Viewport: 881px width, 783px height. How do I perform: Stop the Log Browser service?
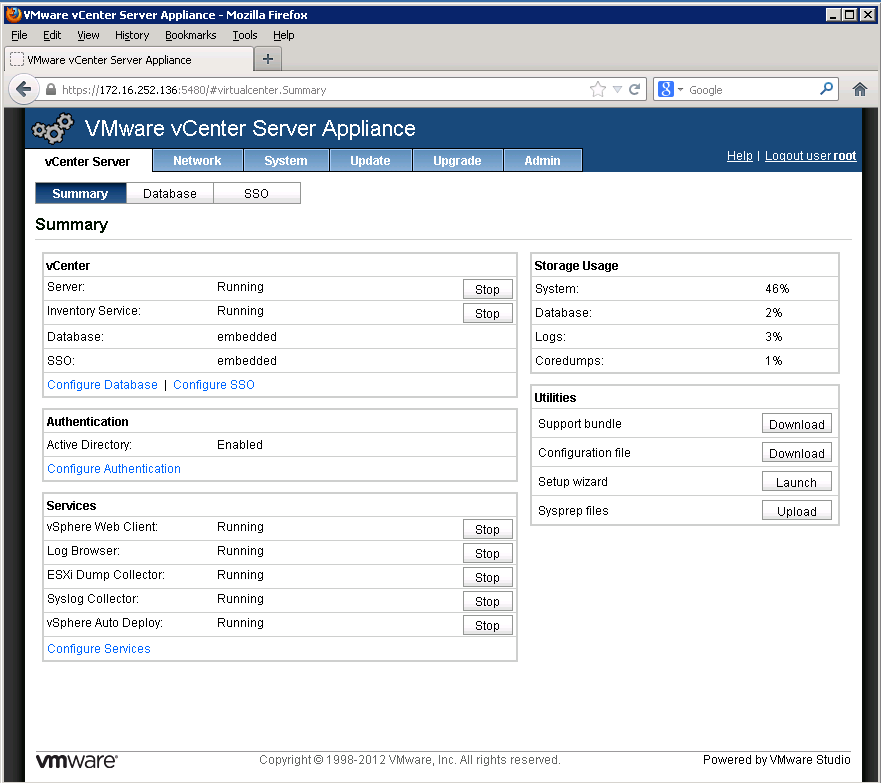488,553
